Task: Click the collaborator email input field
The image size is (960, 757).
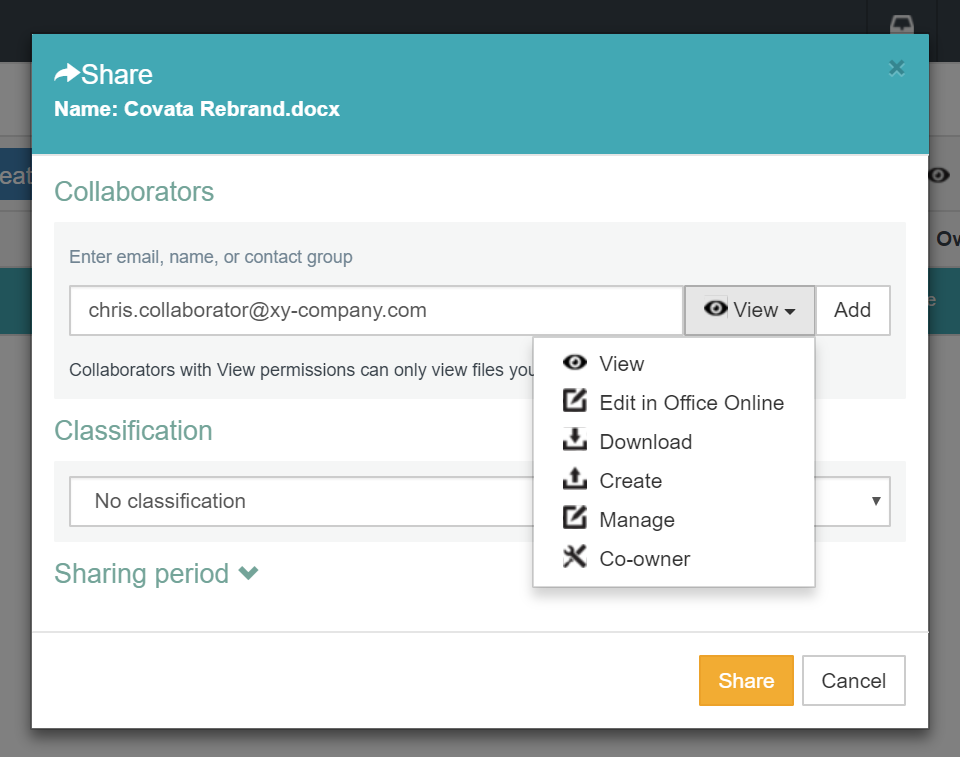Action: [x=376, y=311]
